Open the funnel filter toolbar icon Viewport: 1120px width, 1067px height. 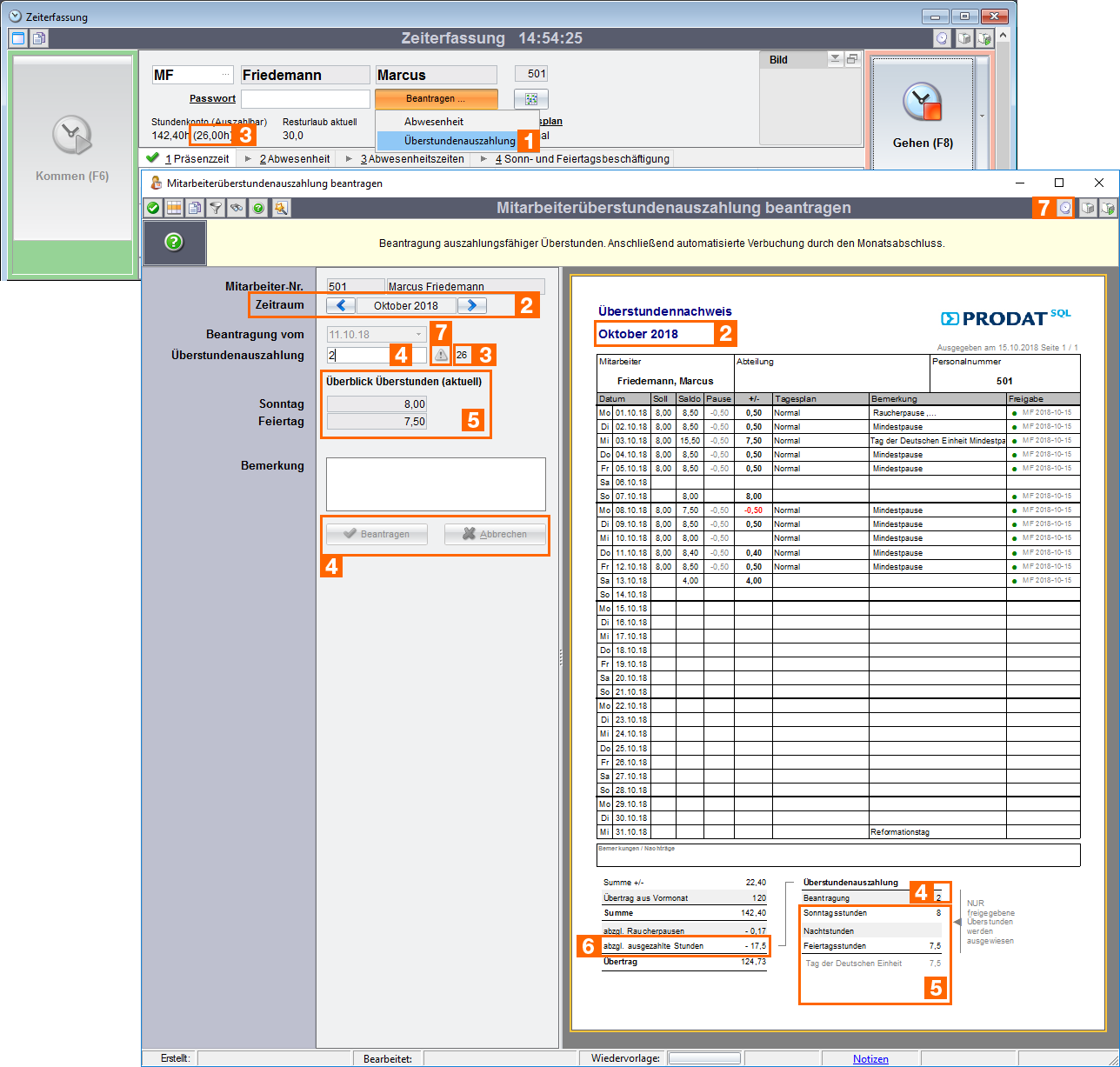pos(216,208)
